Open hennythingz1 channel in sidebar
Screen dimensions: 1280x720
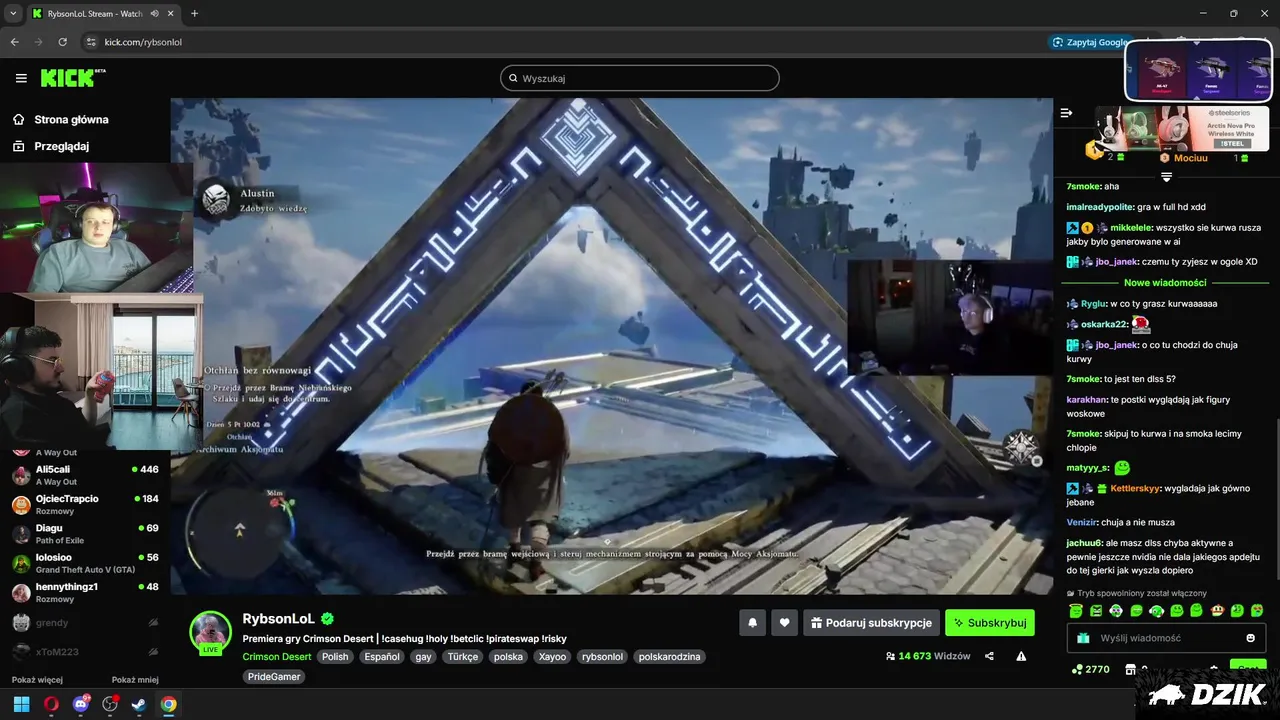pyautogui.click(x=85, y=593)
